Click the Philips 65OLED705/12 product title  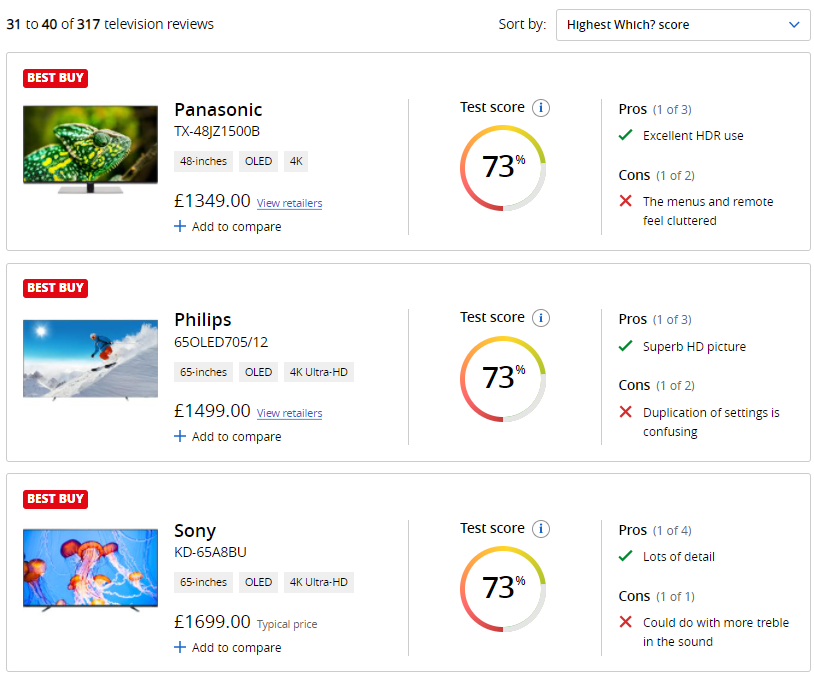202,320
